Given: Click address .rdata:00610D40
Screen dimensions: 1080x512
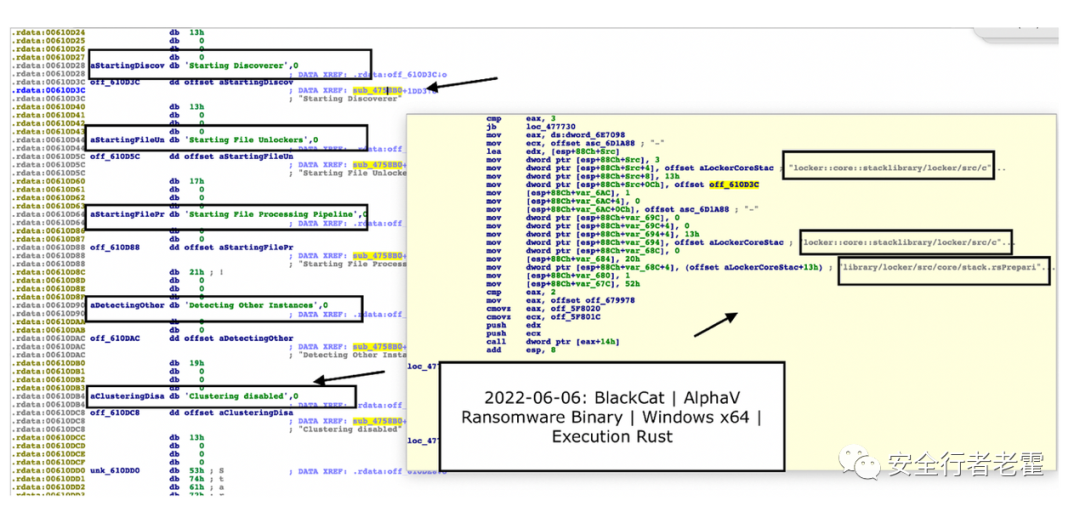Looking at the screenshot, I should pyautogui.click(x=48, y=107).
